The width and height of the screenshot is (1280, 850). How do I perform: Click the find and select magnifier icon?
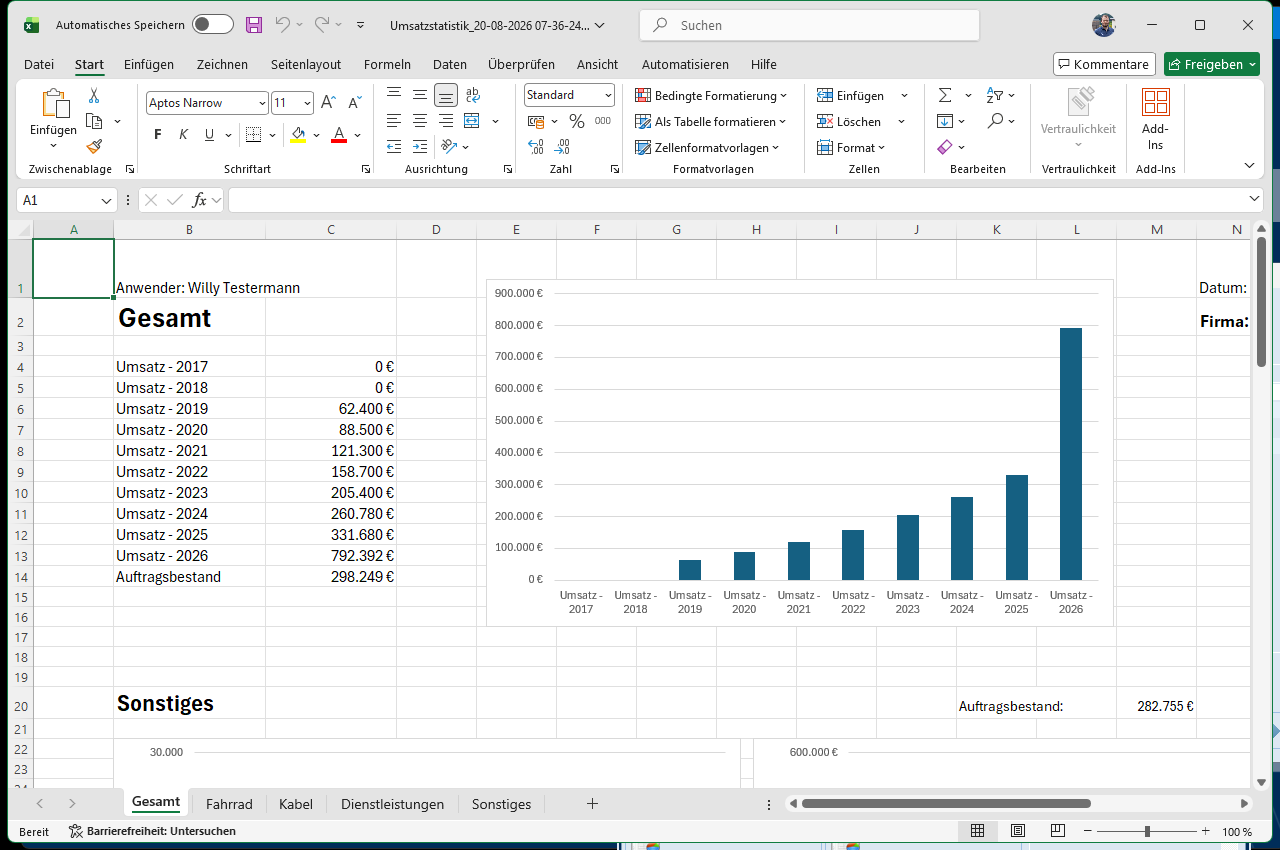pyautogui.click(x=995, y=121)
